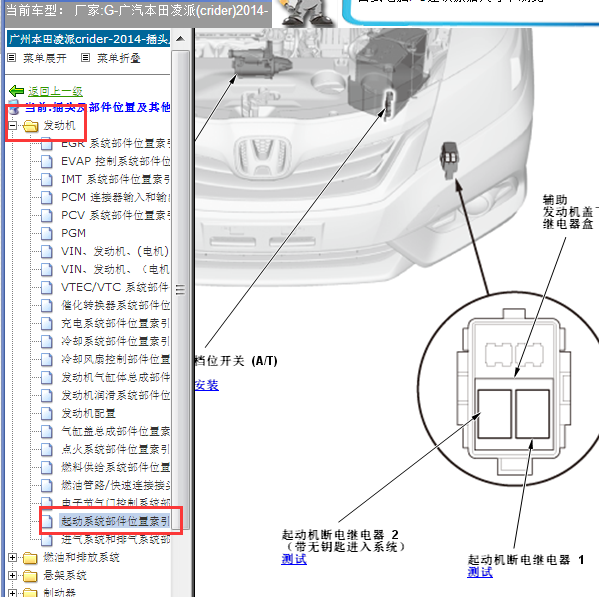The height and width of the screenshot is (597, 599).
Task: Click document icon beside 发动机配置
Action: tap(47, 413)
